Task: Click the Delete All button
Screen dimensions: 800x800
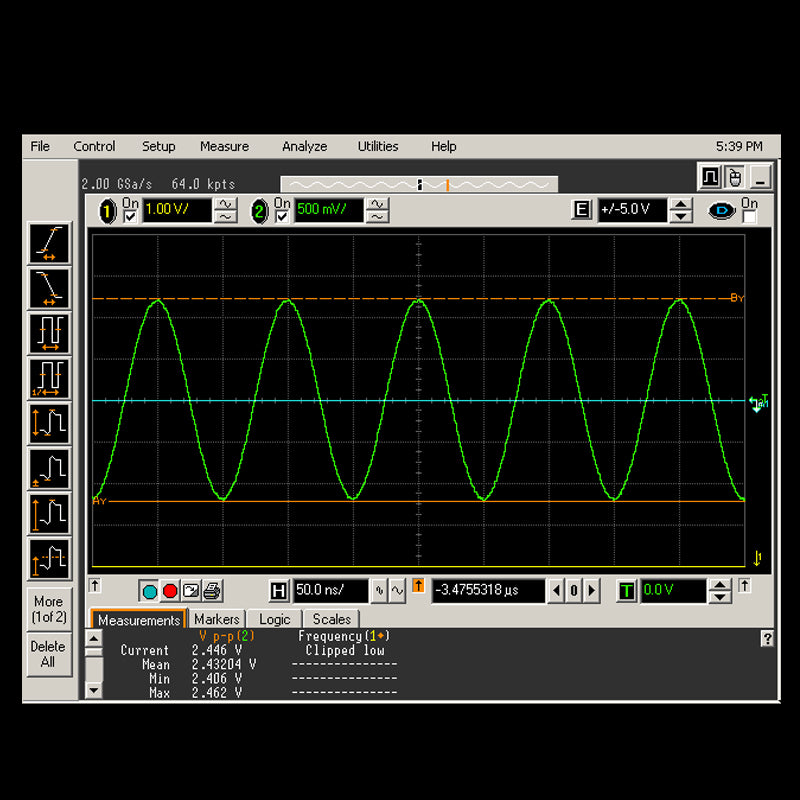Action: [x=47, y=654]
